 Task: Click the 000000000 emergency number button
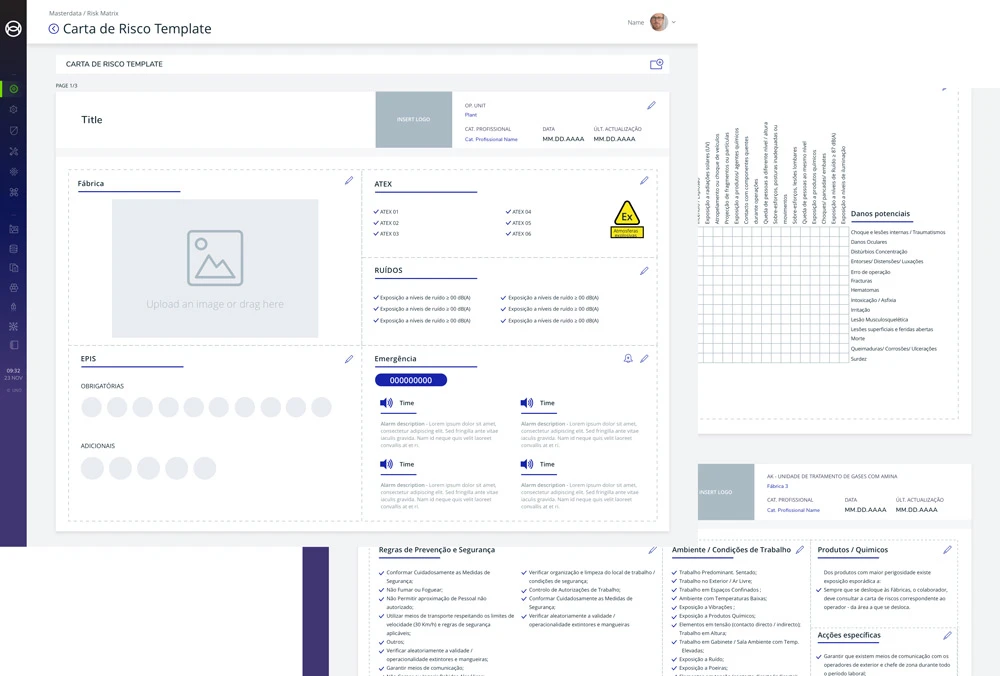pyautogui.click(x=410, y=380)
